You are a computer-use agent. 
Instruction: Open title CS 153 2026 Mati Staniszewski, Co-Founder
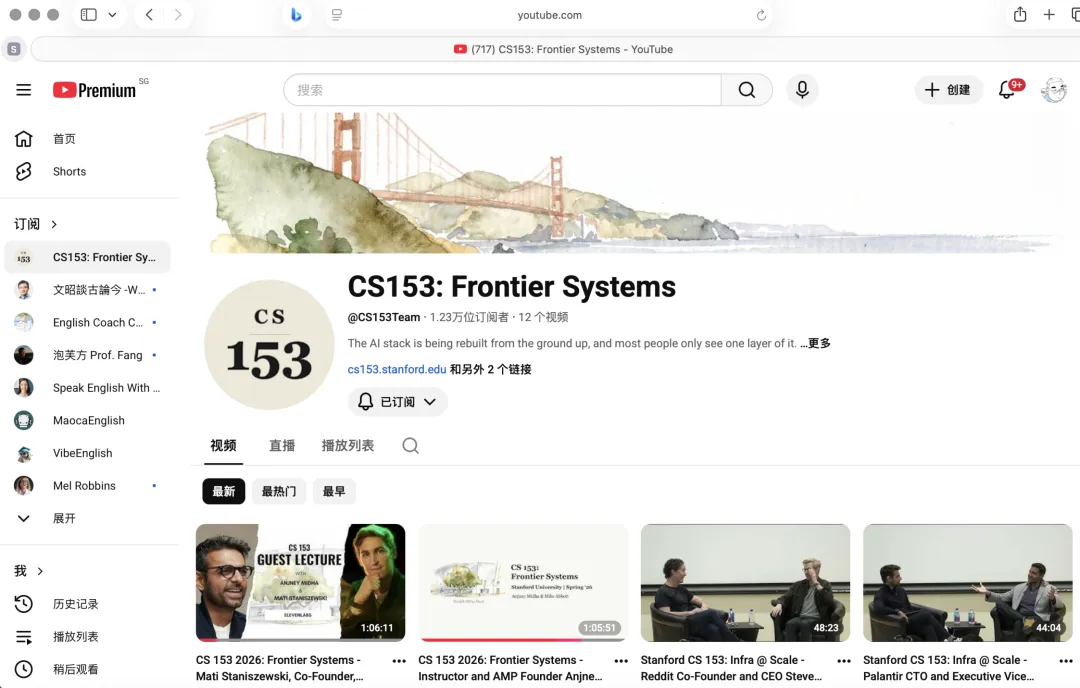pos(280,668)
